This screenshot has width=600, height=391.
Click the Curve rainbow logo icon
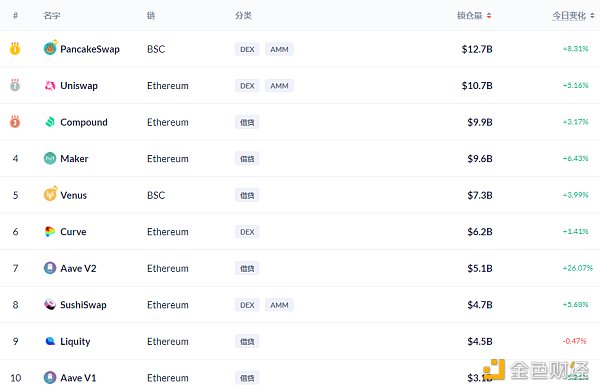[x=50, y=231]
